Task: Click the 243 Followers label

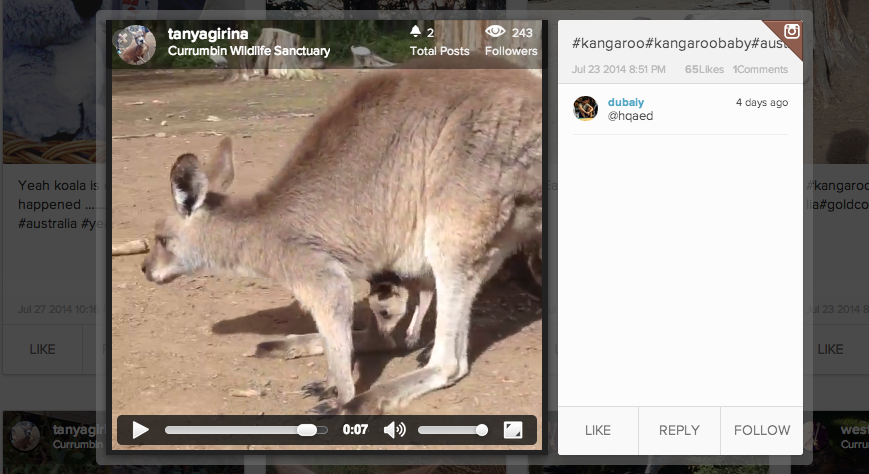Action: pyautogui.click(x=511, y=51)
